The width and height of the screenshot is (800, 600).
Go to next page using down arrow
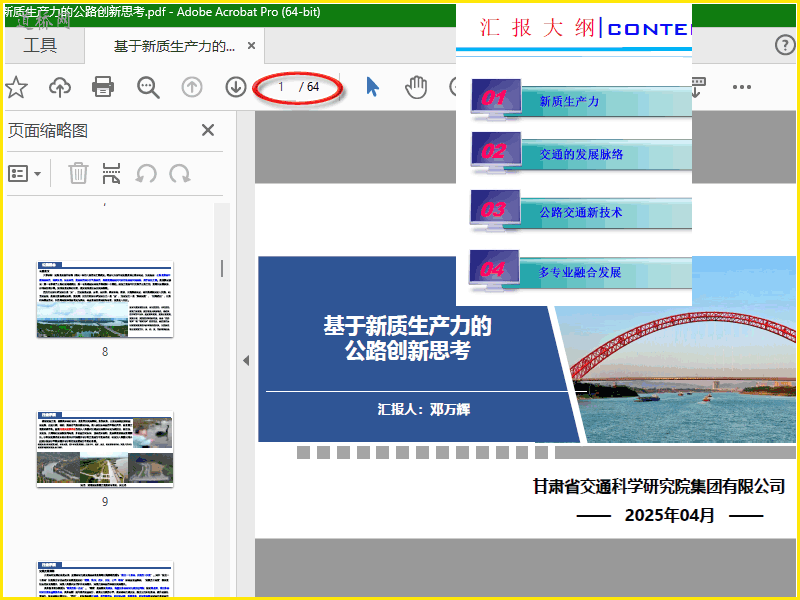click(x=236, y=87)
